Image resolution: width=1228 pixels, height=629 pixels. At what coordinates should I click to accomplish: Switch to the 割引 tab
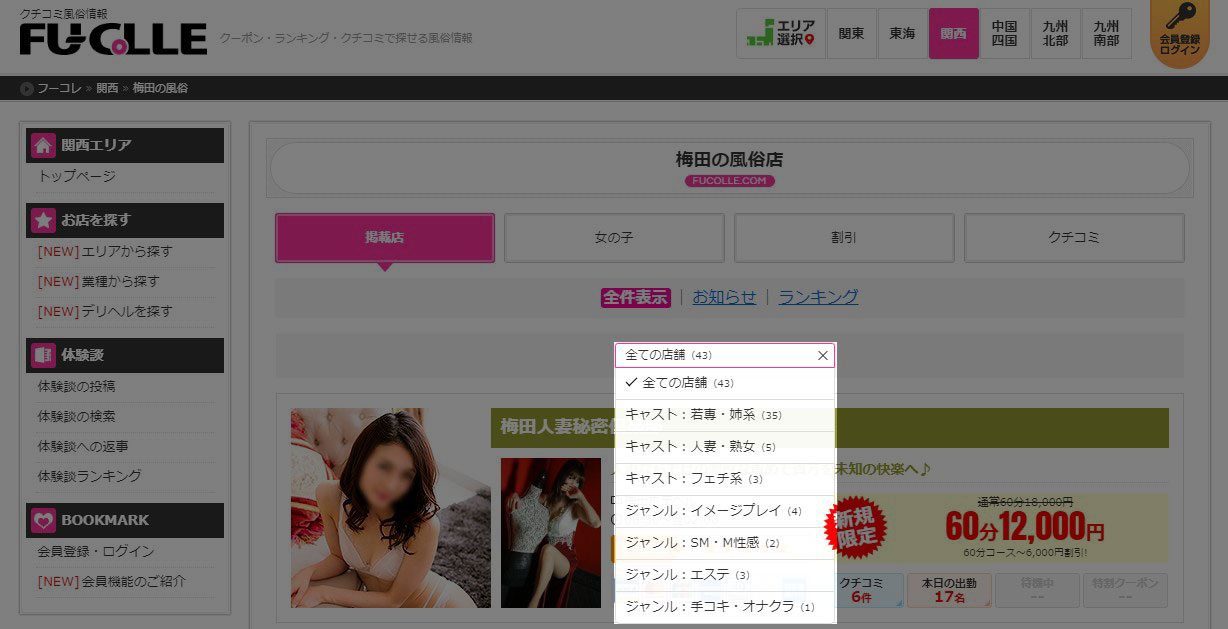844,237
